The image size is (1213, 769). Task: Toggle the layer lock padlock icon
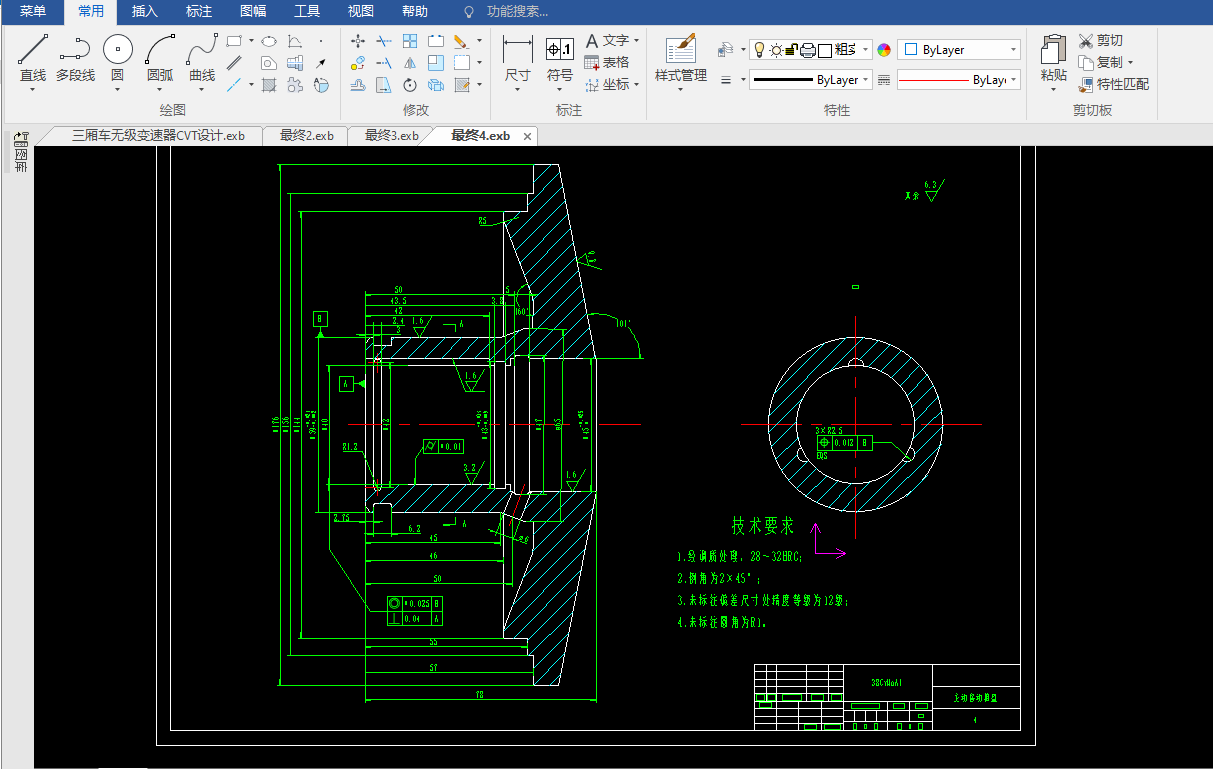[791, 50]
